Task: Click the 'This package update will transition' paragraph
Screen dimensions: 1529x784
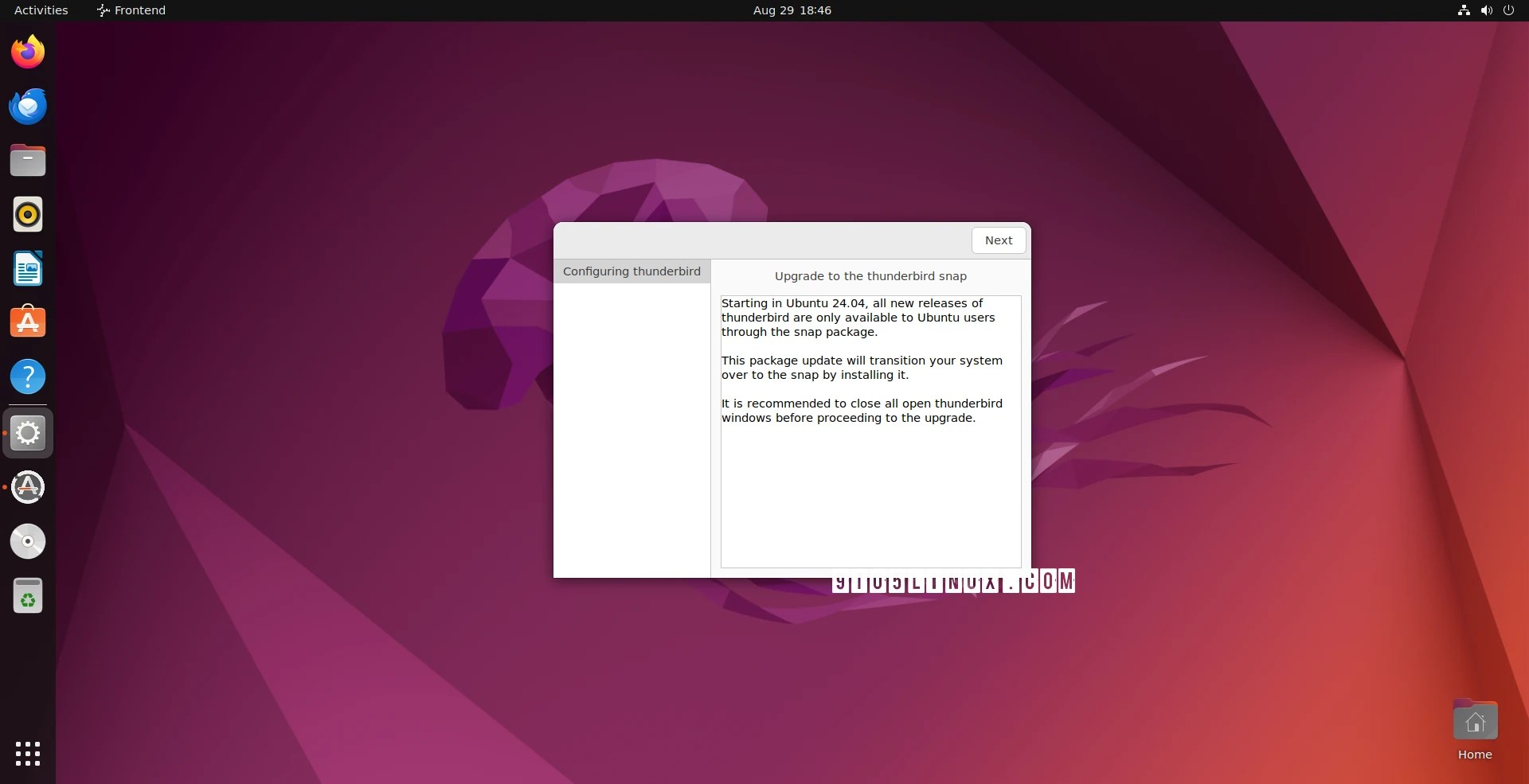Action: 862,368
